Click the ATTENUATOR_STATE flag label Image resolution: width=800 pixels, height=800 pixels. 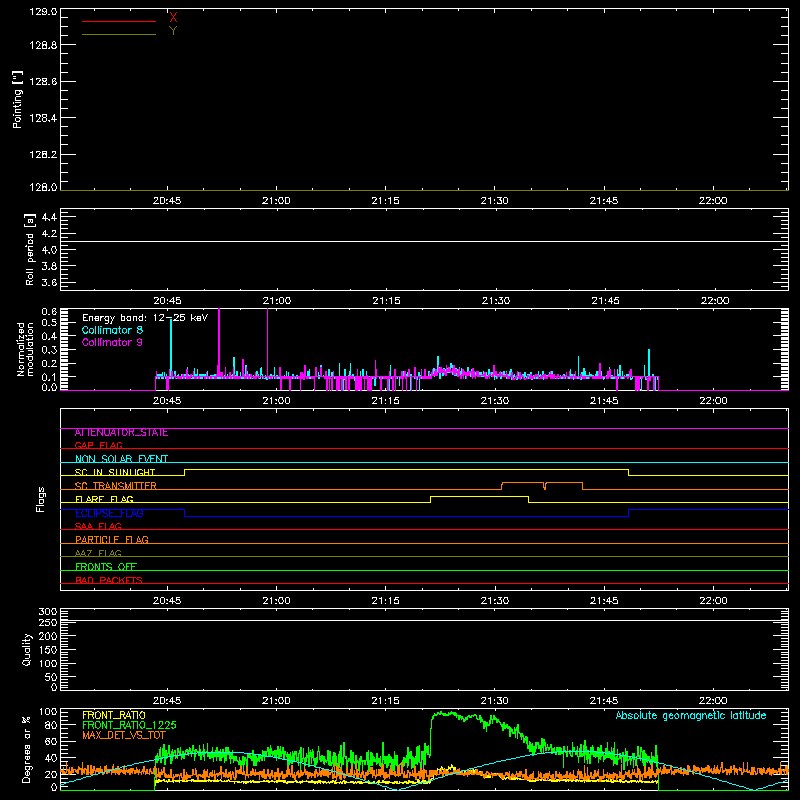(x=121, y=433)
